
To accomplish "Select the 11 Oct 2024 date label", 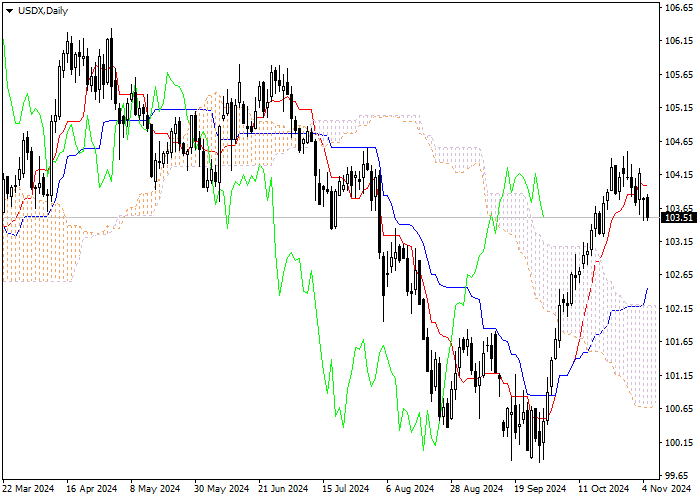I will click(604, 489).
